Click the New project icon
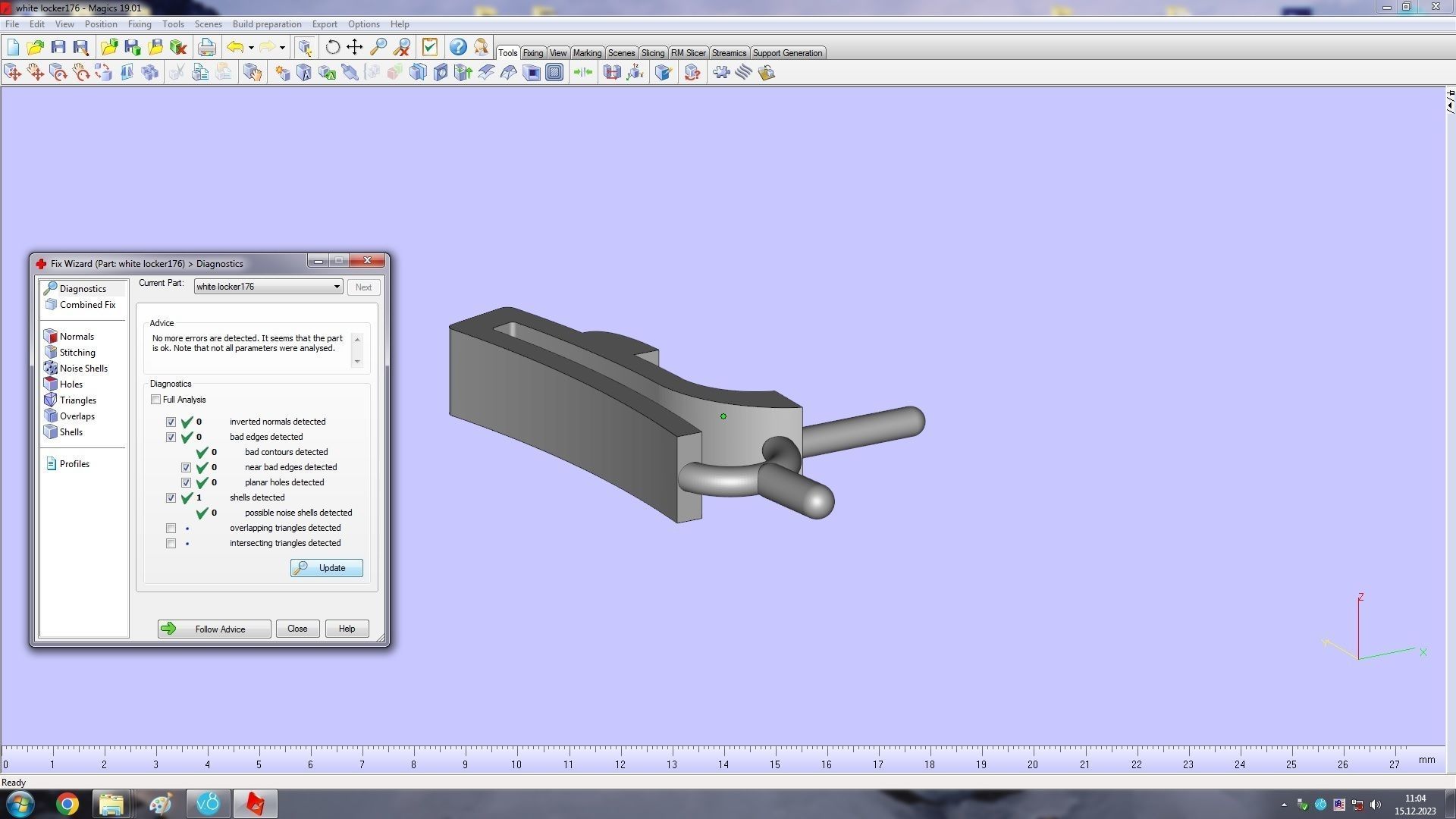Image resolution: width=1456 pixels, height=819 pixels. [x=13, y=48]
